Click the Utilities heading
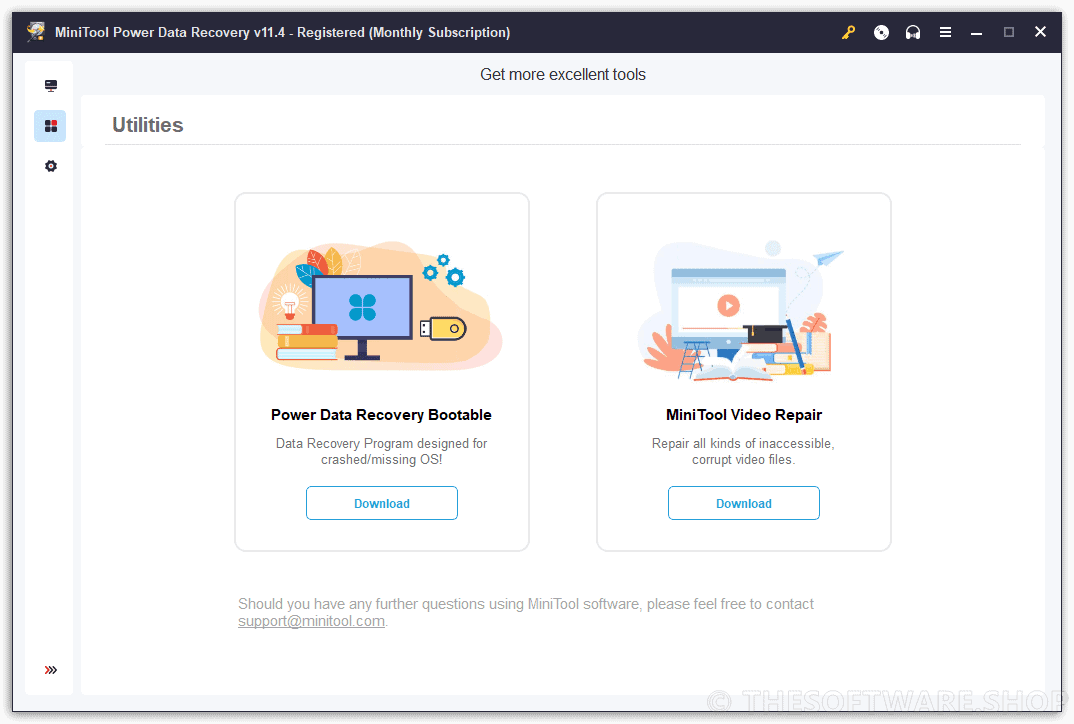 [148, 125]
